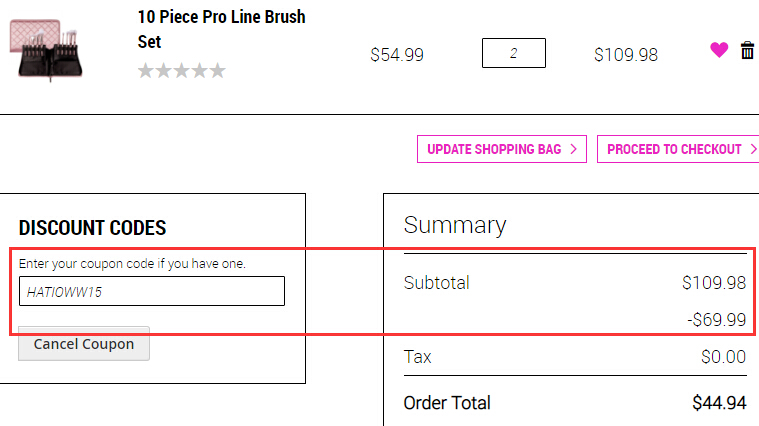The width and height of the screenshot is (759, 426).
Task: Add brush set to wishlist with heart icon
Action: tap(719, 50)
